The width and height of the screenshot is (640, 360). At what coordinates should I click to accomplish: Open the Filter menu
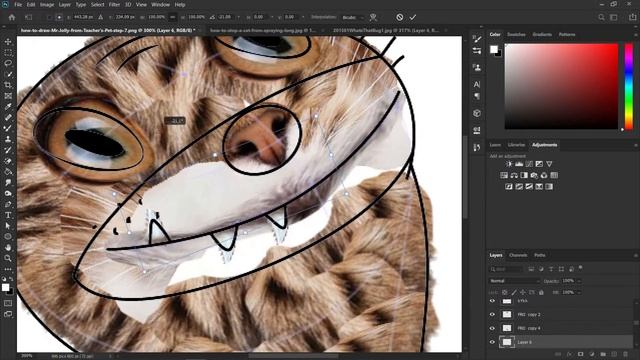coord(114,4)
